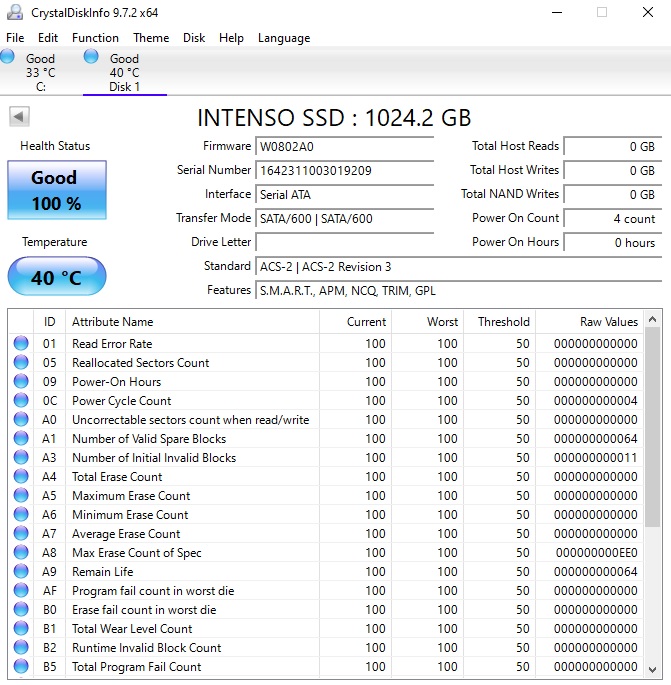
Task: Click the Good 100 % health status button
Action: click(x=56, y=190)
